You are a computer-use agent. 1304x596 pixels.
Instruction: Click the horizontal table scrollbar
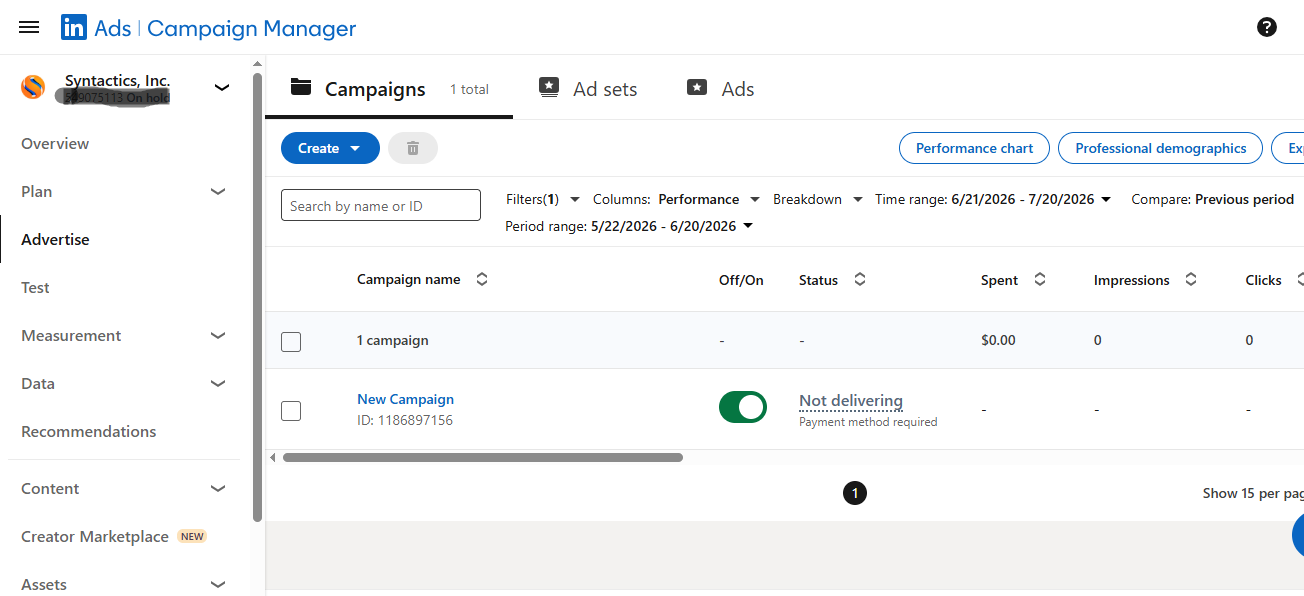click(x=483, y=457)
